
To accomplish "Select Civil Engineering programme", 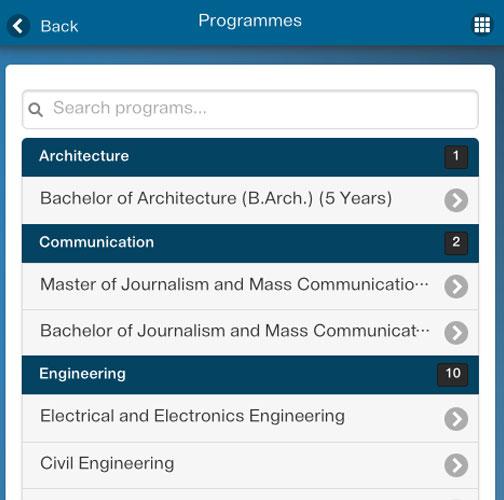I will coord(250,465).
